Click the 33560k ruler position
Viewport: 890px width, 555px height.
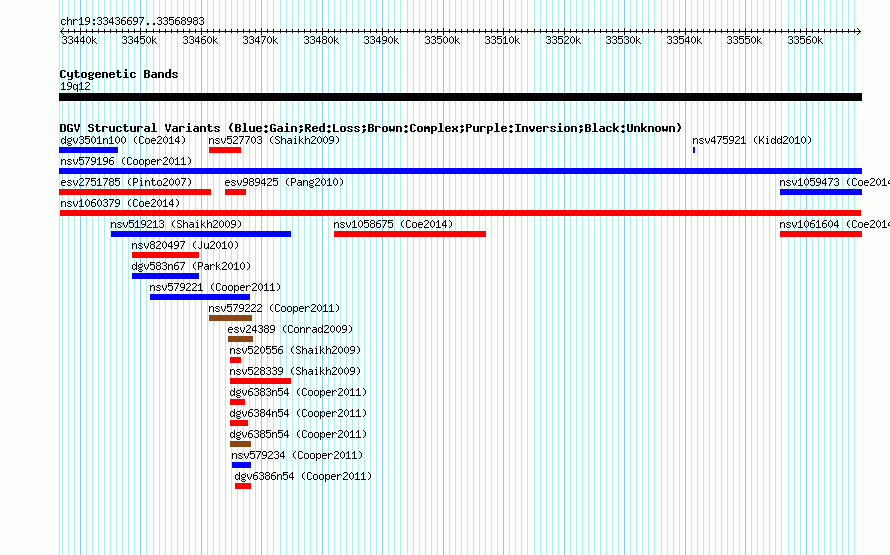(x=805, y=40)
